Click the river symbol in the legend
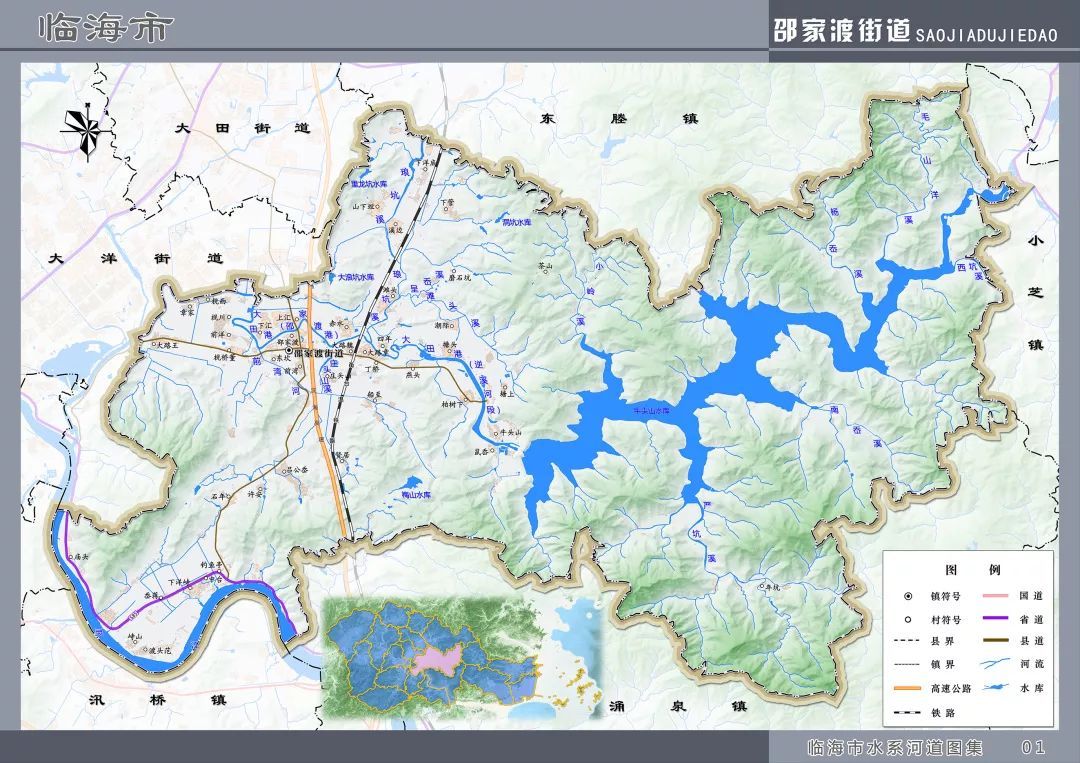Image resolution: width=1080 pixels, height=763 pixels. (x=995, y=664)
